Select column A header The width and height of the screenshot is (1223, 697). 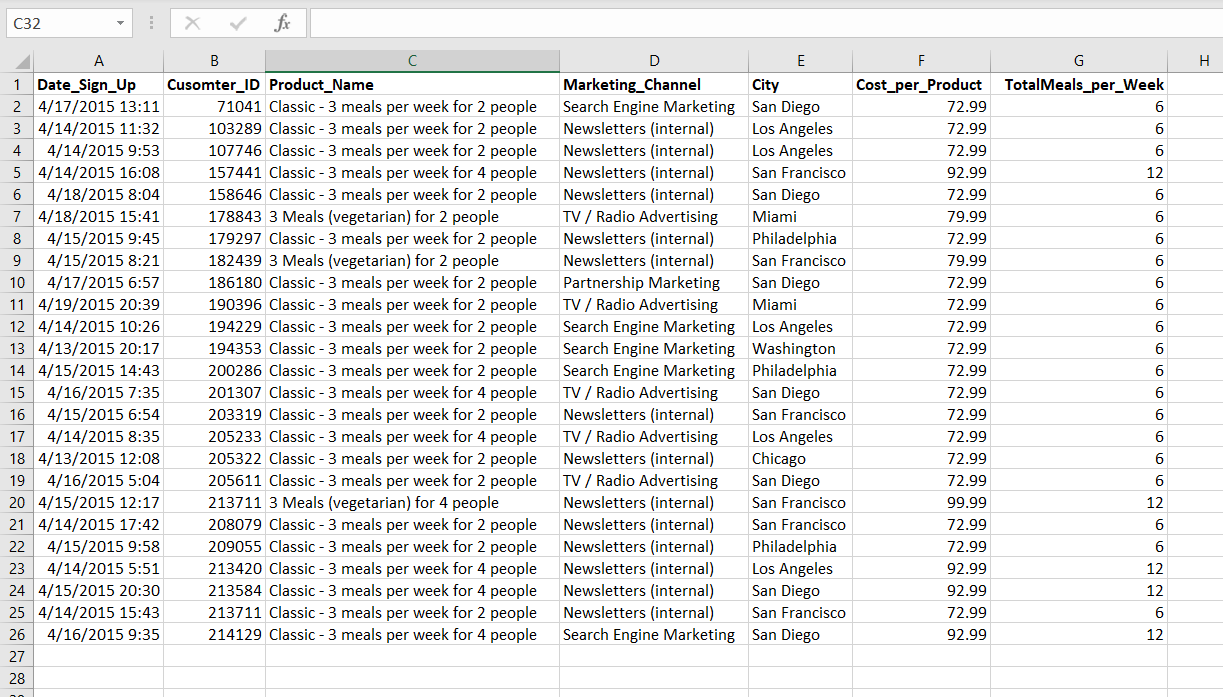98,62
